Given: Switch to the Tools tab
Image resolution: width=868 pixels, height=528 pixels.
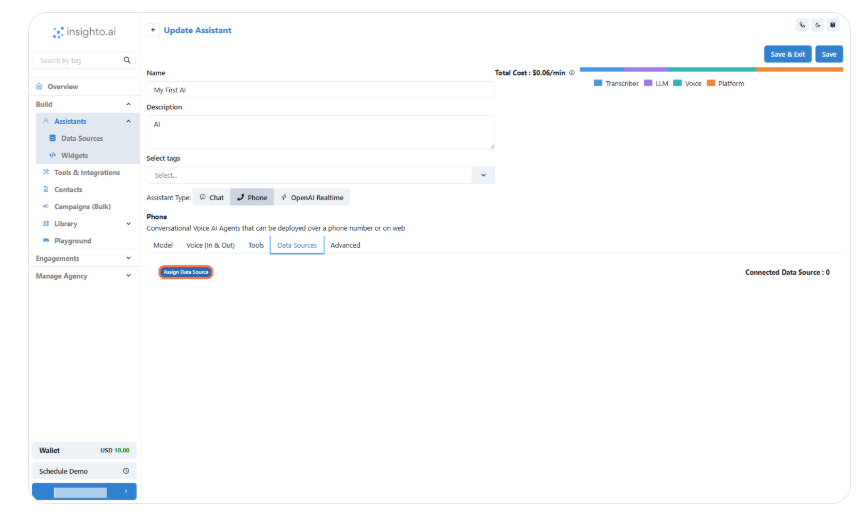Looking at the screenshot, I should click(256, 245).
